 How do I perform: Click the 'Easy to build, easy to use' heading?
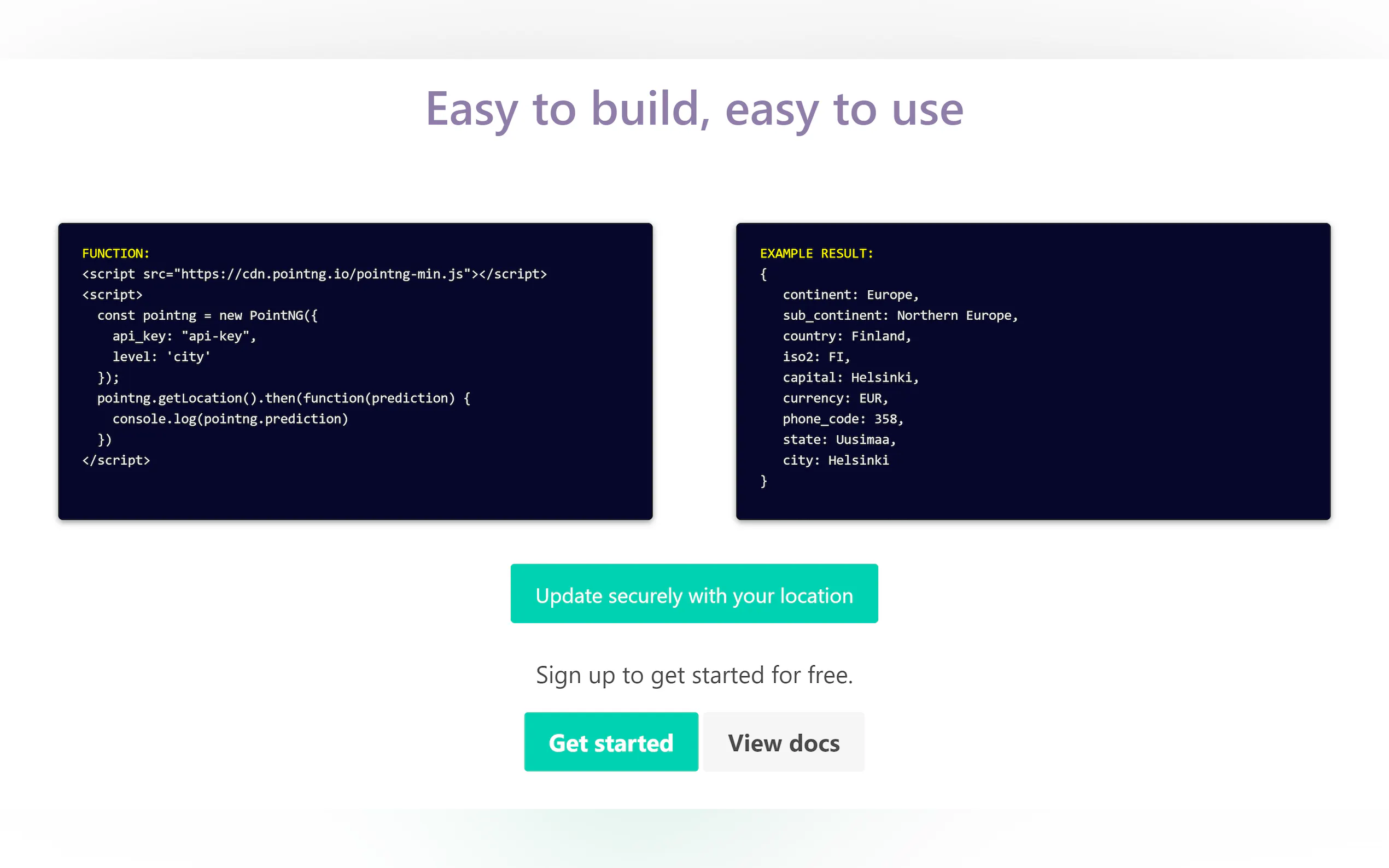pyautogui.click(x=693, y=109)
